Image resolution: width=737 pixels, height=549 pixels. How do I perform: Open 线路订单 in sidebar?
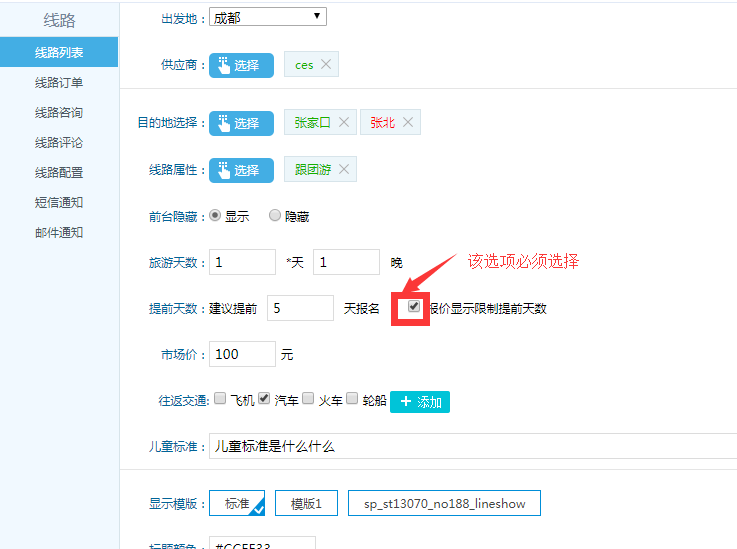tap(59, 82)
